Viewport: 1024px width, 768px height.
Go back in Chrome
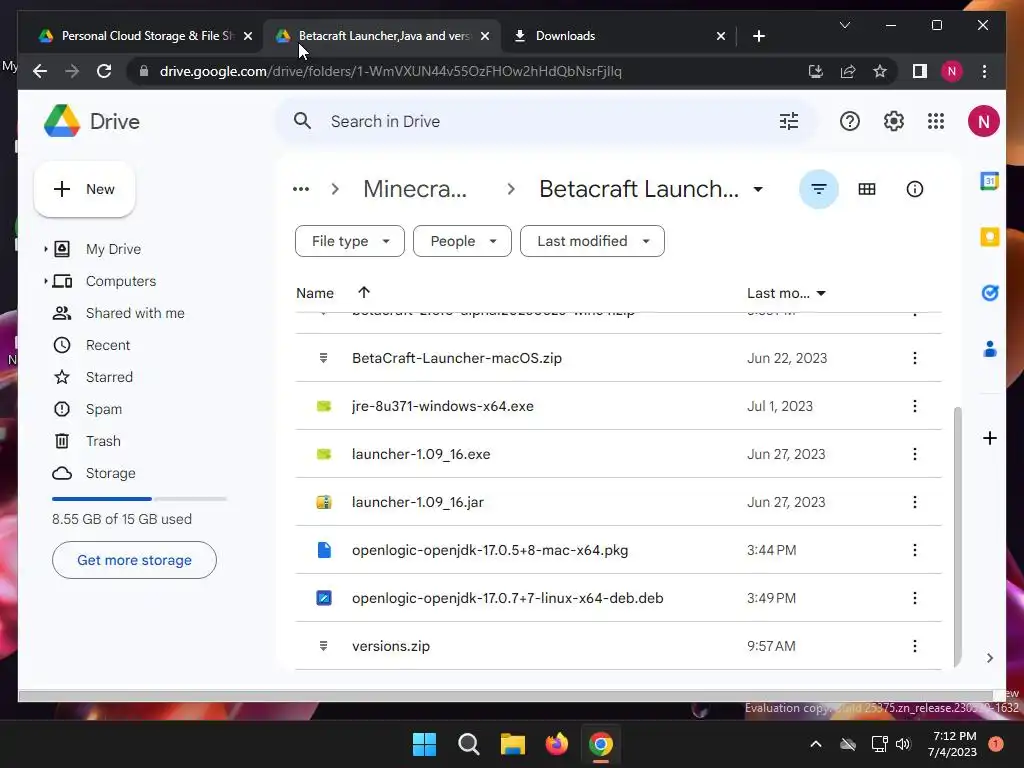click(x=40, y=71)
